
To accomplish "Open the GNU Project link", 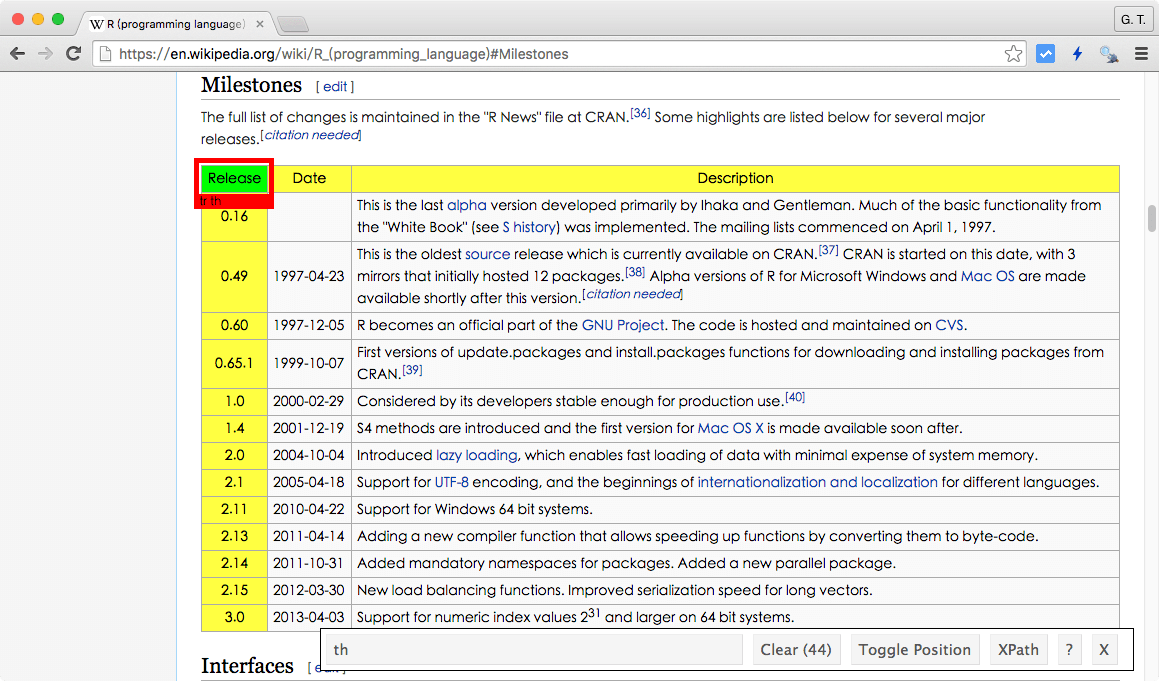I will [x=622, y=325].
